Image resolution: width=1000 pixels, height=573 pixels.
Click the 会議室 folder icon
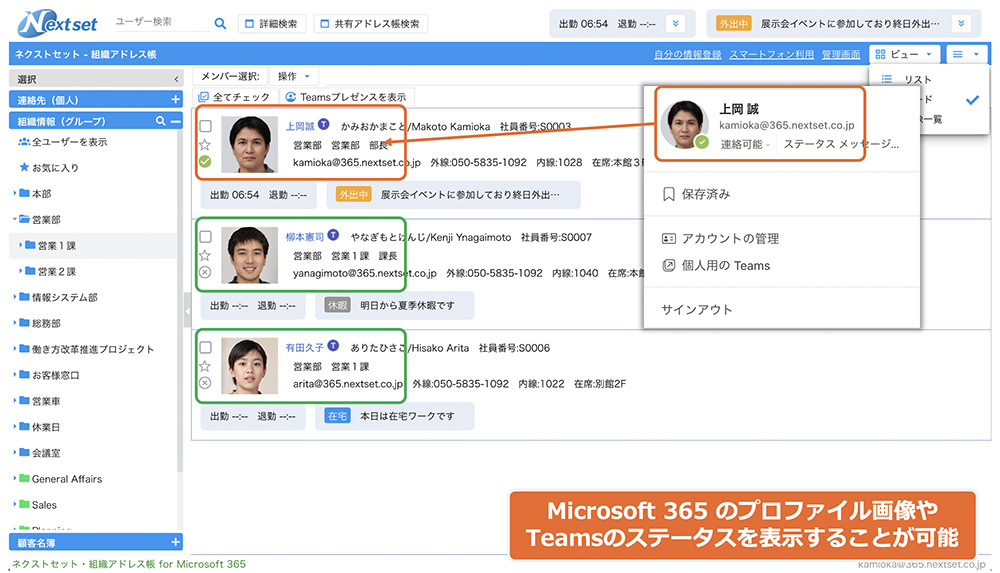point(24,452)
